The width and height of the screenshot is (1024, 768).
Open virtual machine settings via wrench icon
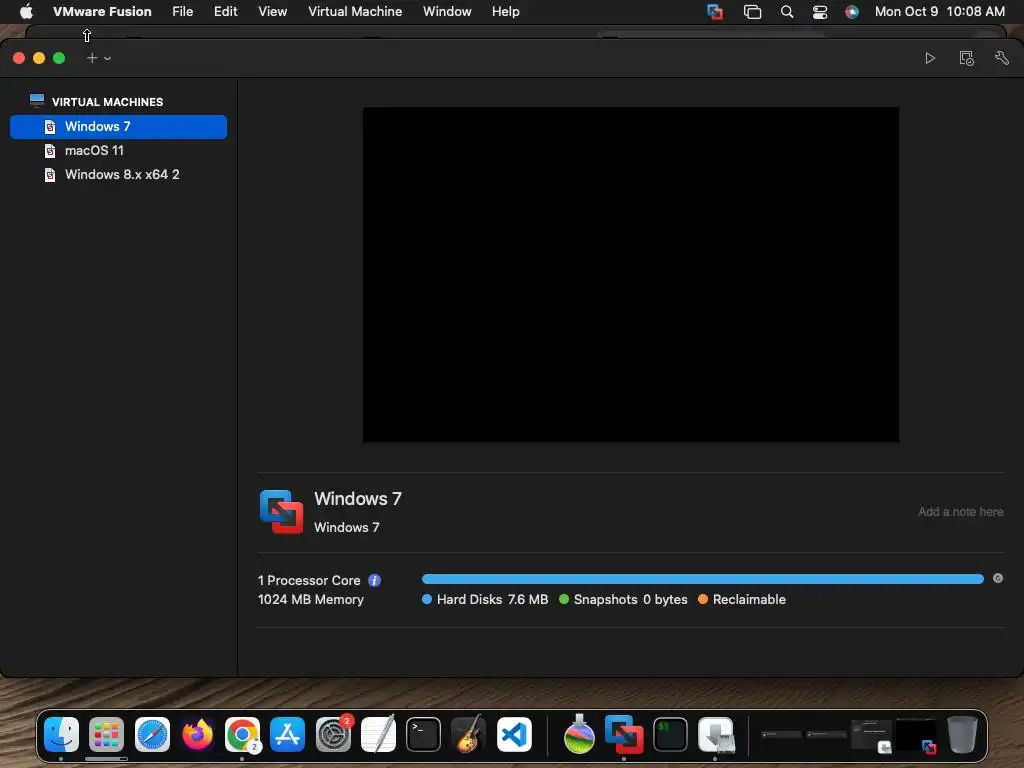(1002, 58)
